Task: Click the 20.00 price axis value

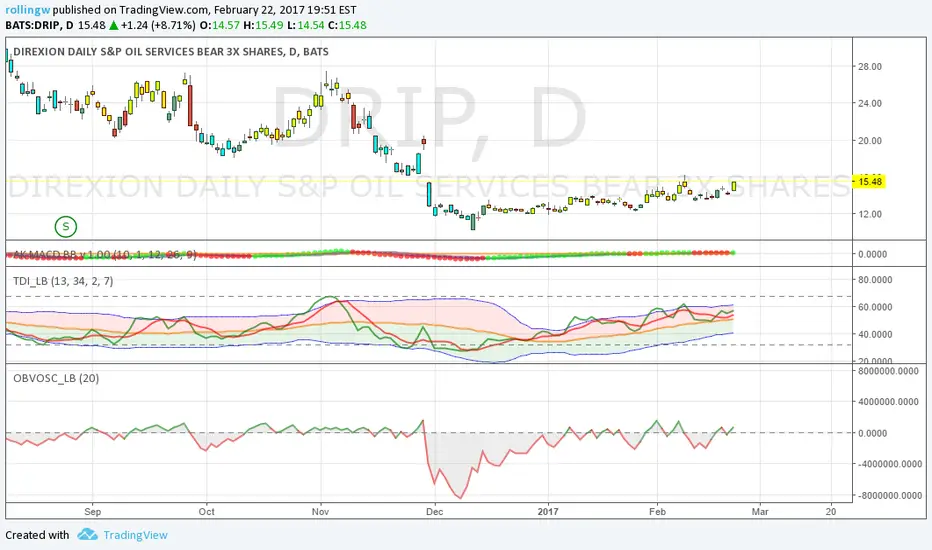Action: point(870,141)
